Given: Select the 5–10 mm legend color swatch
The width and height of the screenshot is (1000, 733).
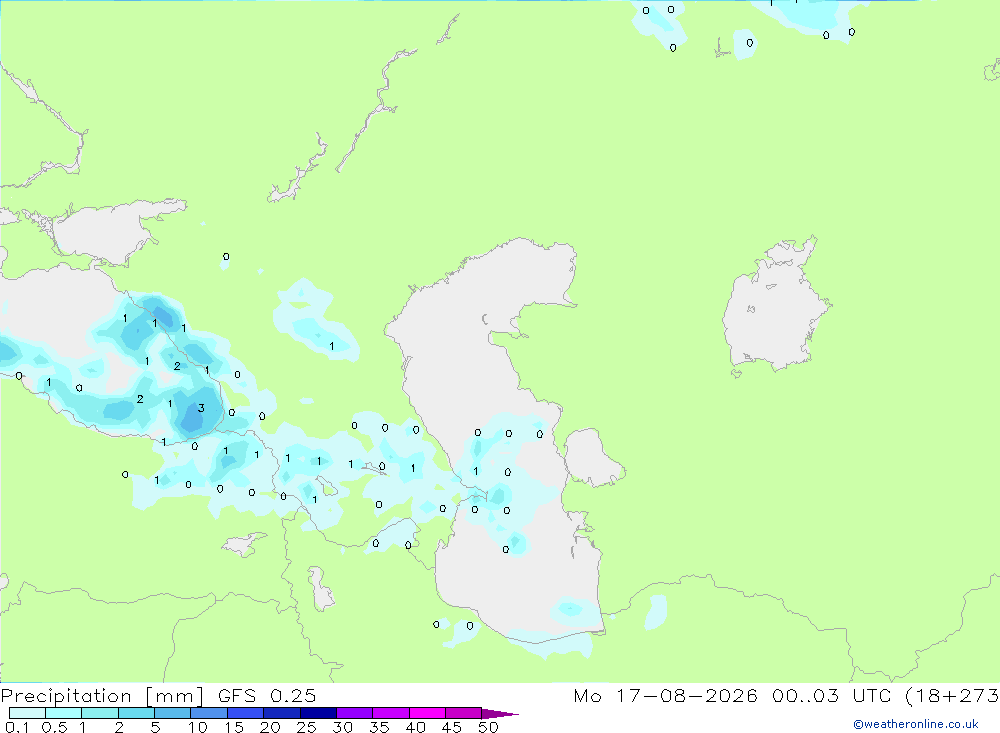Looking at the screenshot, I should tap(173, 713).
